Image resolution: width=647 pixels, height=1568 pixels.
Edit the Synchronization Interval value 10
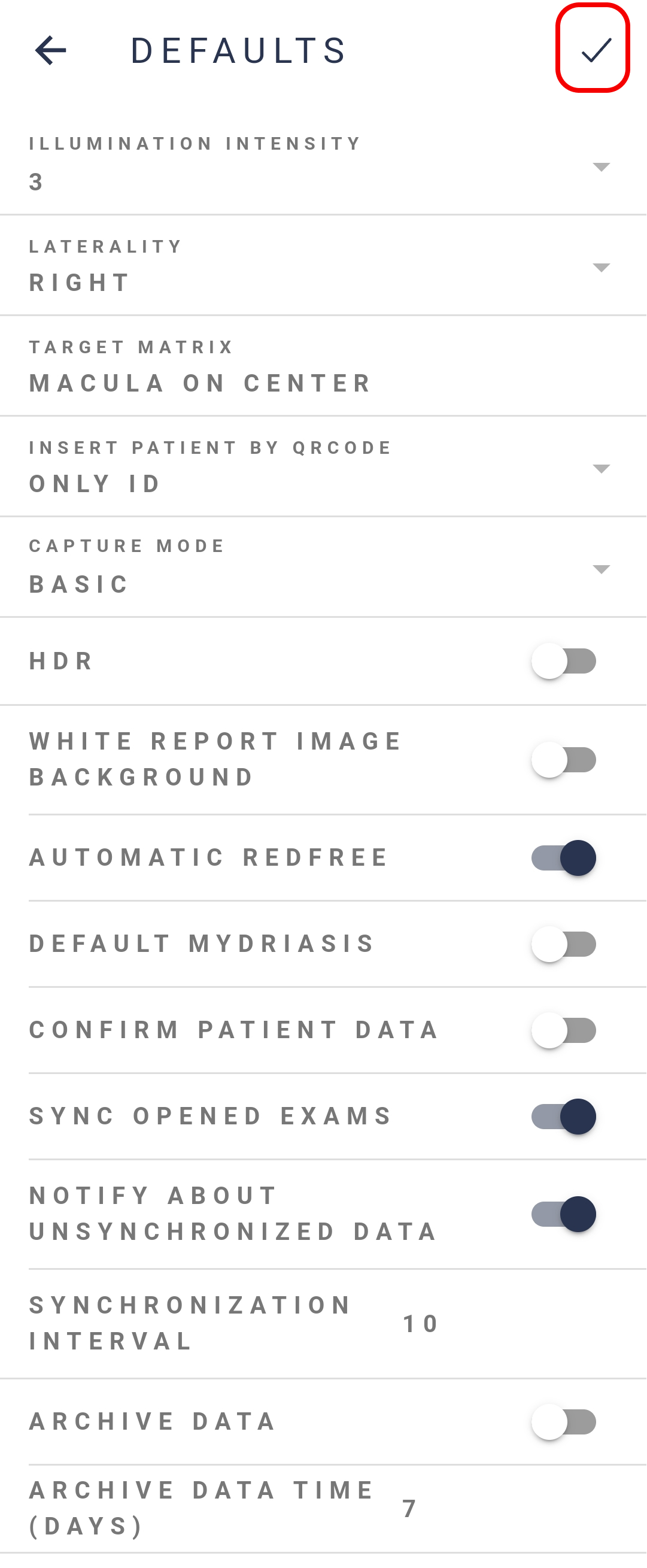coord(421,1324)
